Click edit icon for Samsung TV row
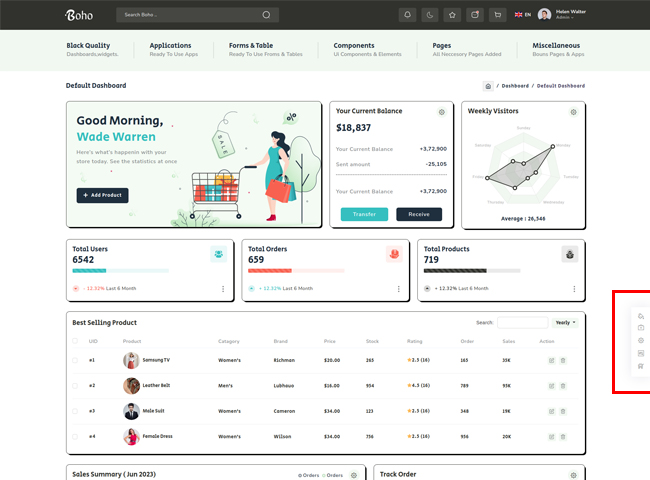This screenshot has width=650, height=480. click(x=551, y=360)
